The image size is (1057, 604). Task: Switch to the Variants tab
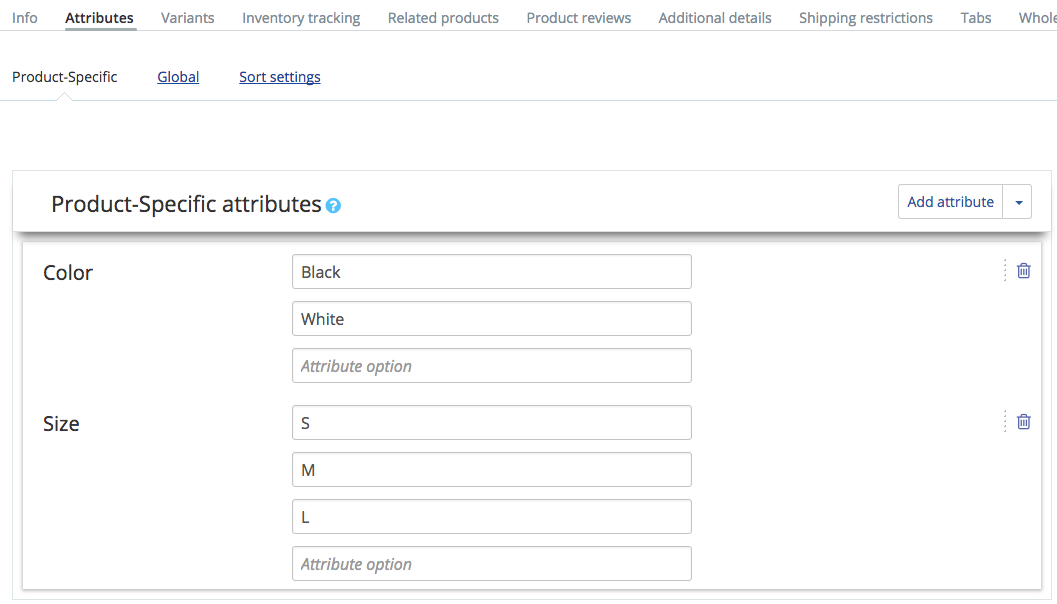pyautogui.click(x=187, y=17)
